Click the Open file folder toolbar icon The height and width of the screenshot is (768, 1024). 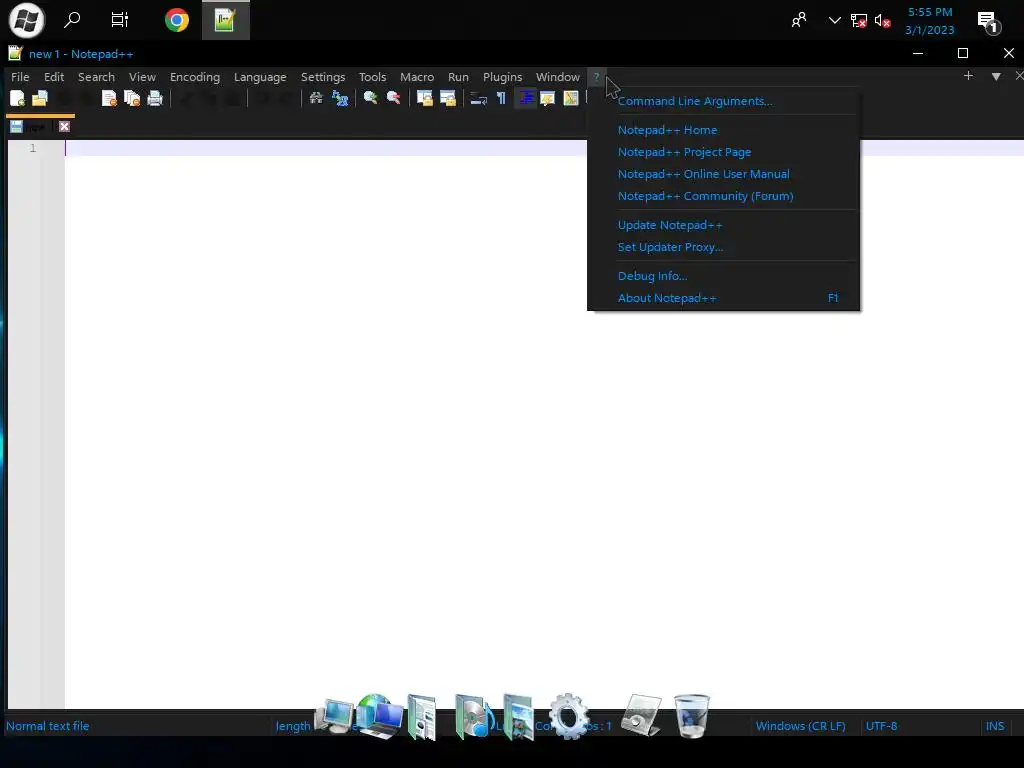click(40, 99)
